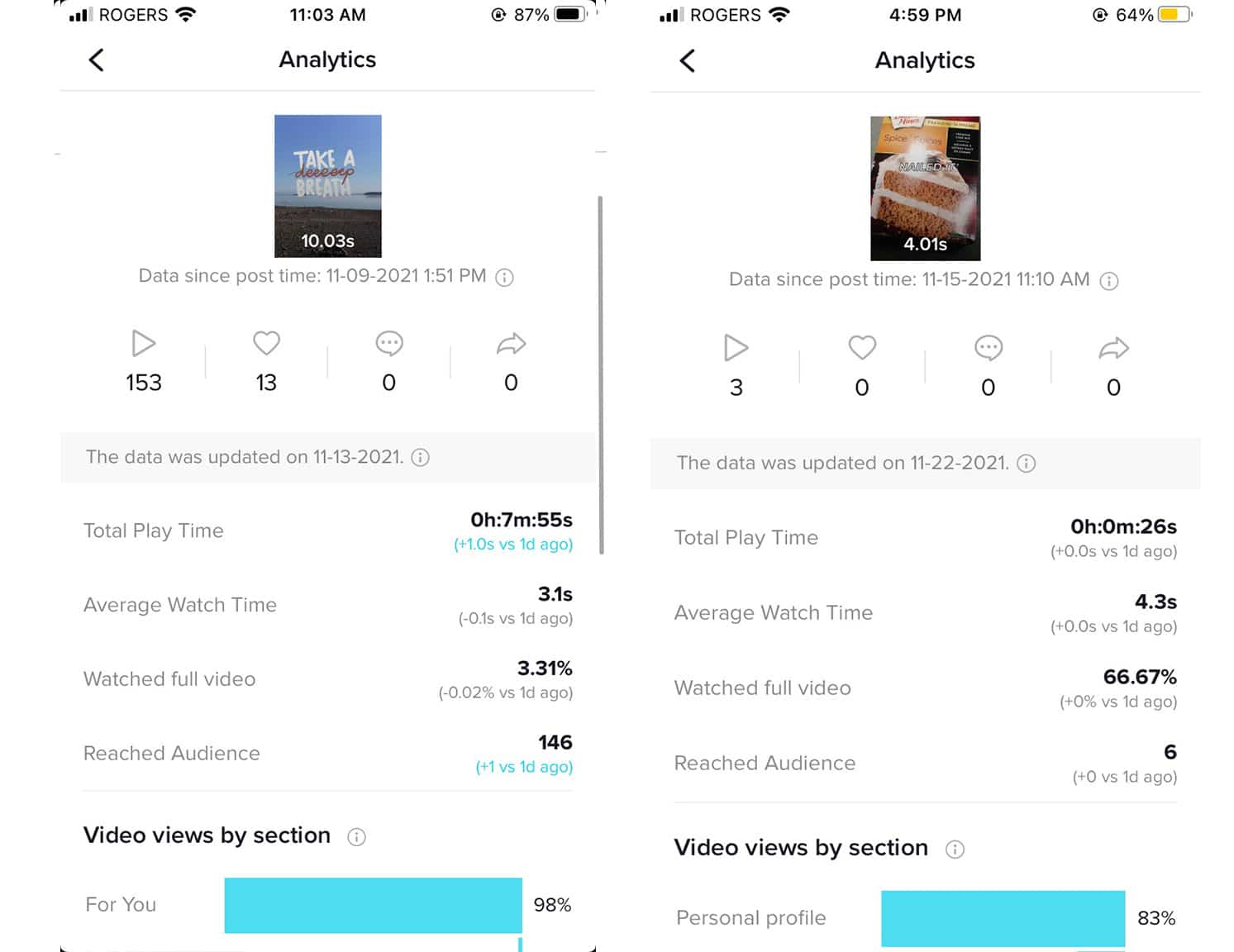Select the play count icon showing 153 plays
This screenshot has width=1234, height=952.
(x=142, y=344)
